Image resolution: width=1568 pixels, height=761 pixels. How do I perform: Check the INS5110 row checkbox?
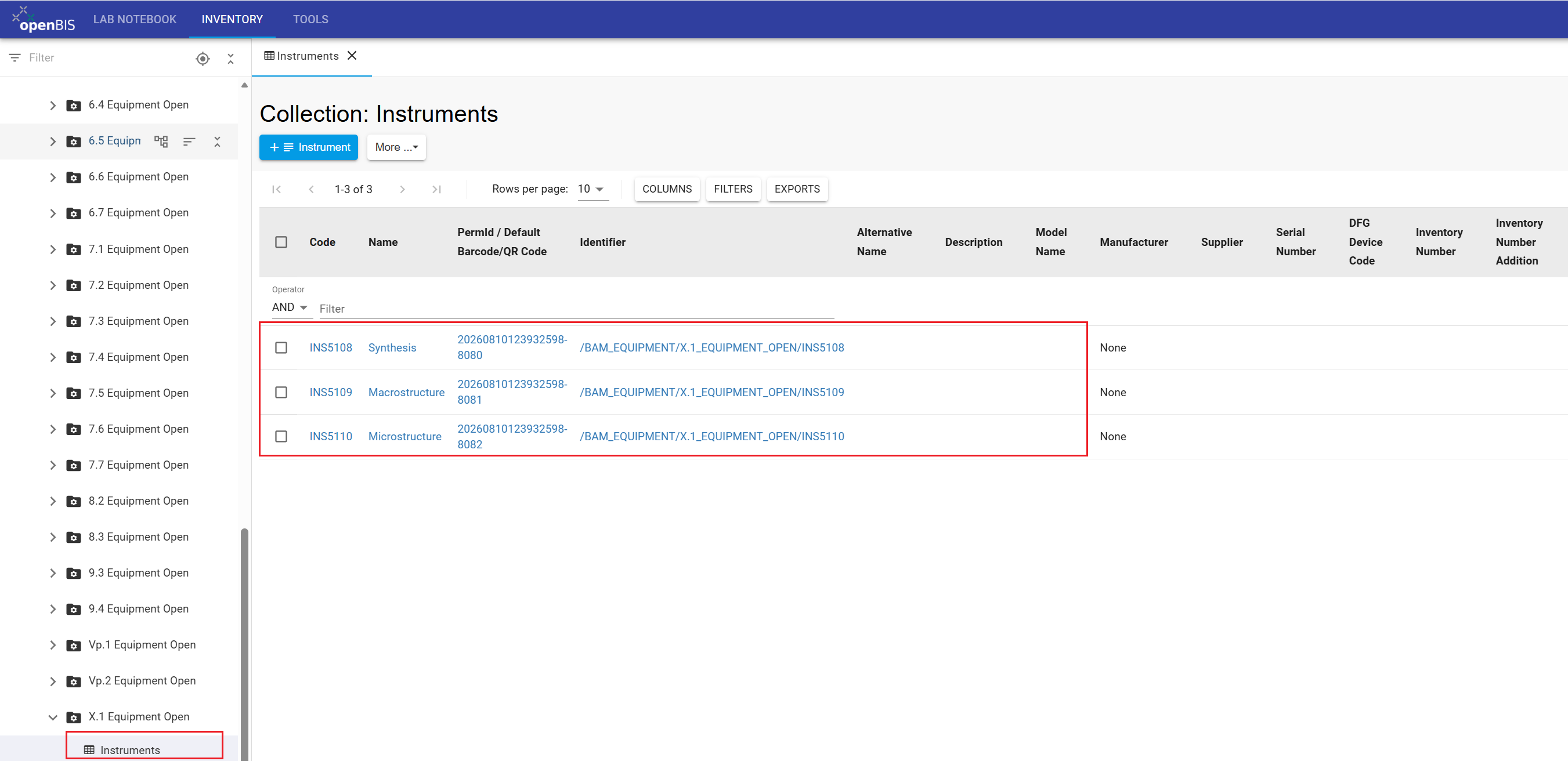281,437
